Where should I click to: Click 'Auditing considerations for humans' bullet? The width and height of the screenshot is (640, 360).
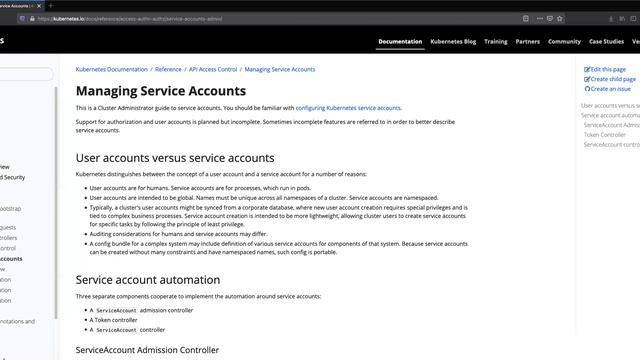178,234
